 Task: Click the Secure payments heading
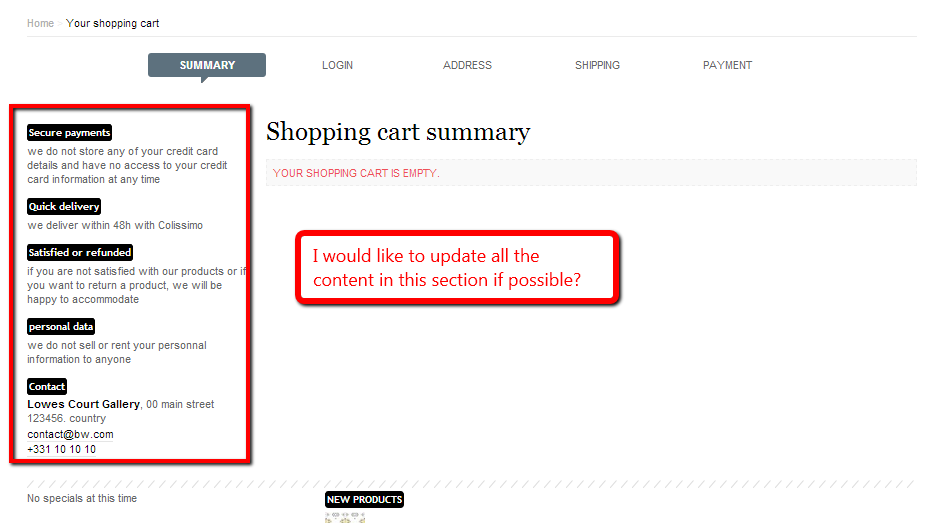(69, 133)
